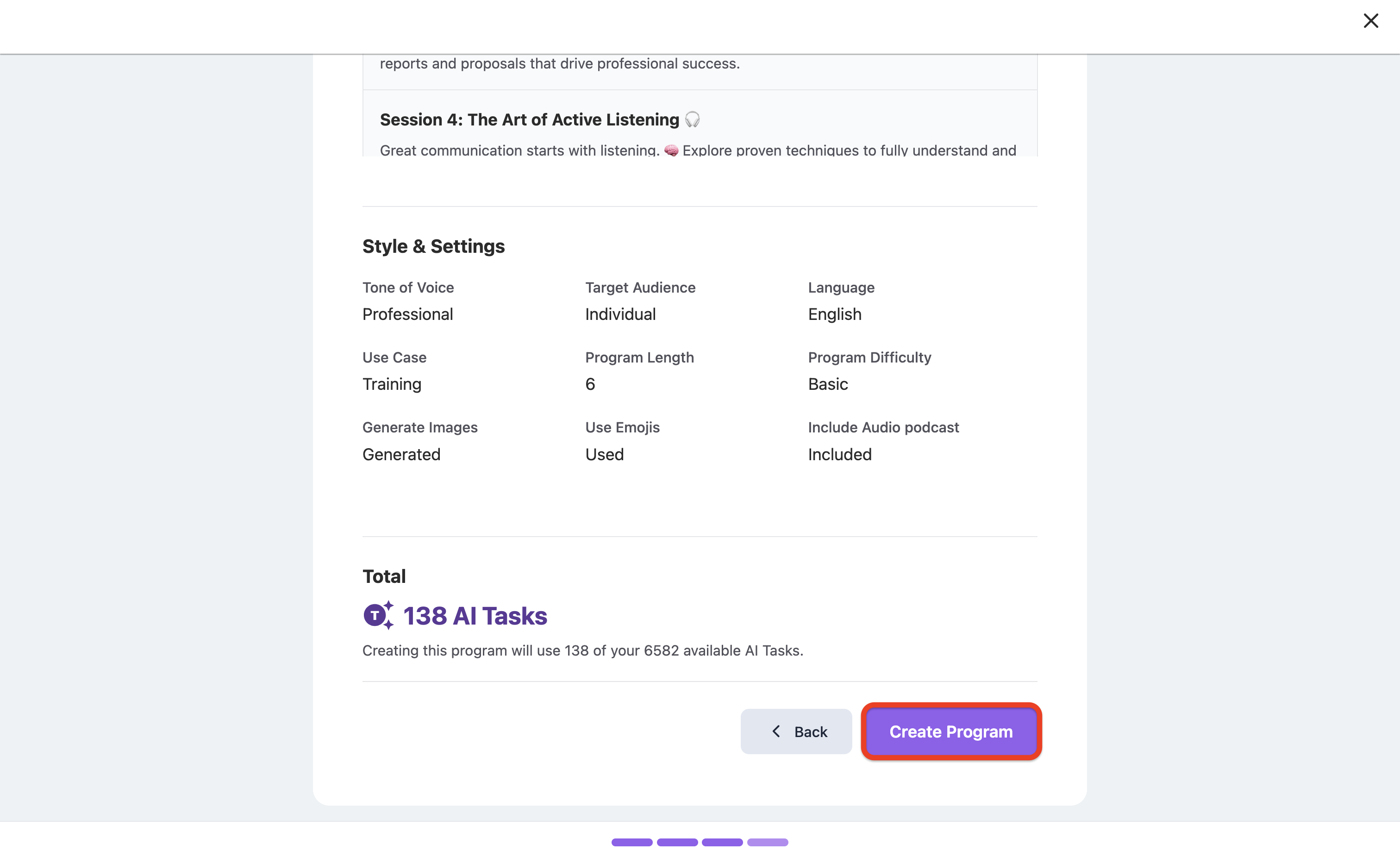The width and height of the screenshot is (1400, 863).
Task: Close the program creation dialog
Action: 1370,21
